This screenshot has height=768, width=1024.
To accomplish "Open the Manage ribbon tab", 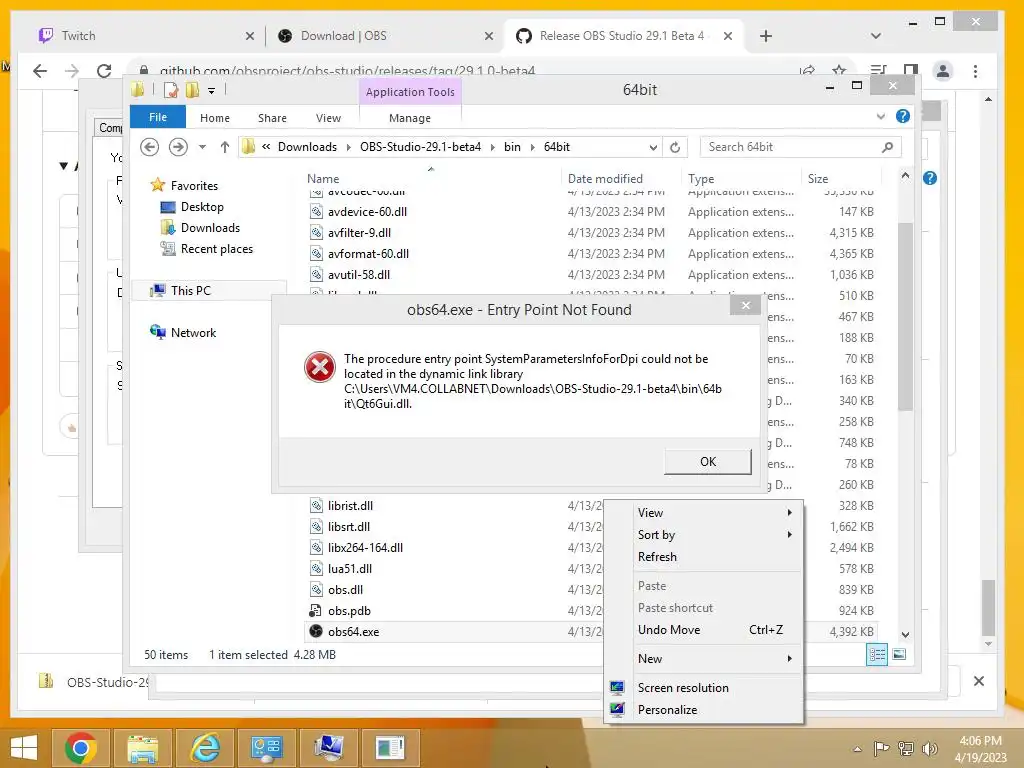I will coord(410,118).
